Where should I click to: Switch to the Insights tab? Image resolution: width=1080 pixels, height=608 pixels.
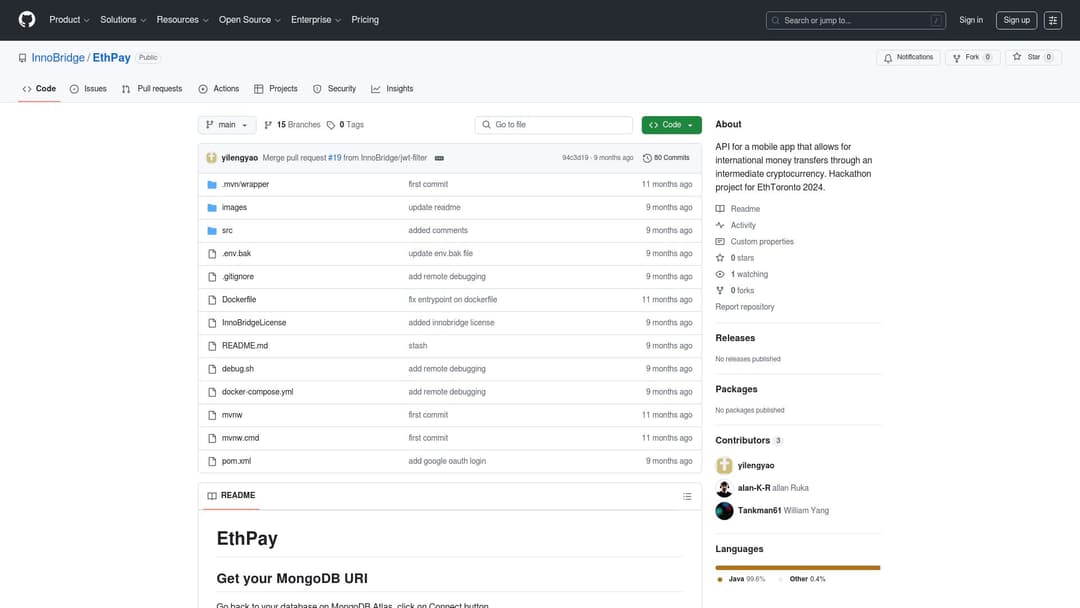coord(392,89)
